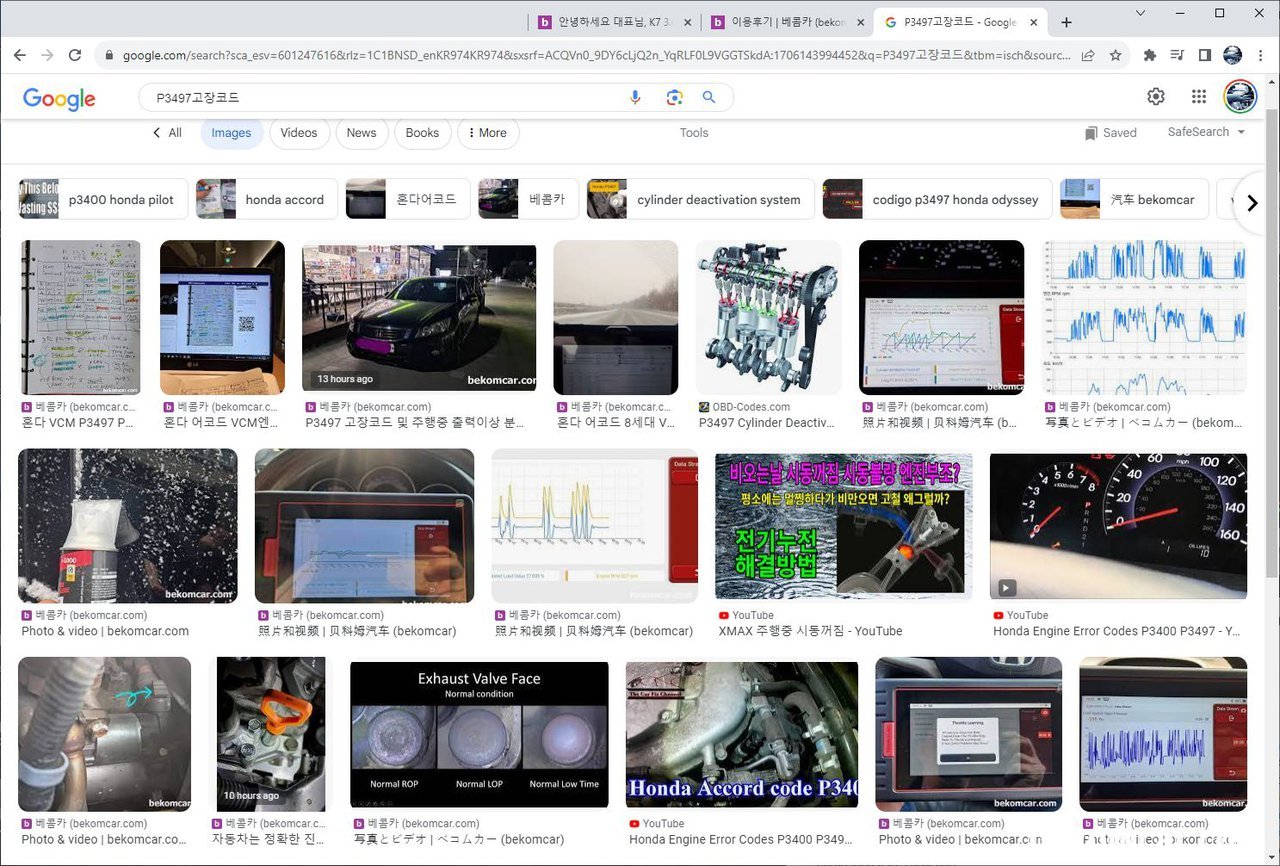Go back to All results
1280x866 pixels.
[x=167, y=133]
